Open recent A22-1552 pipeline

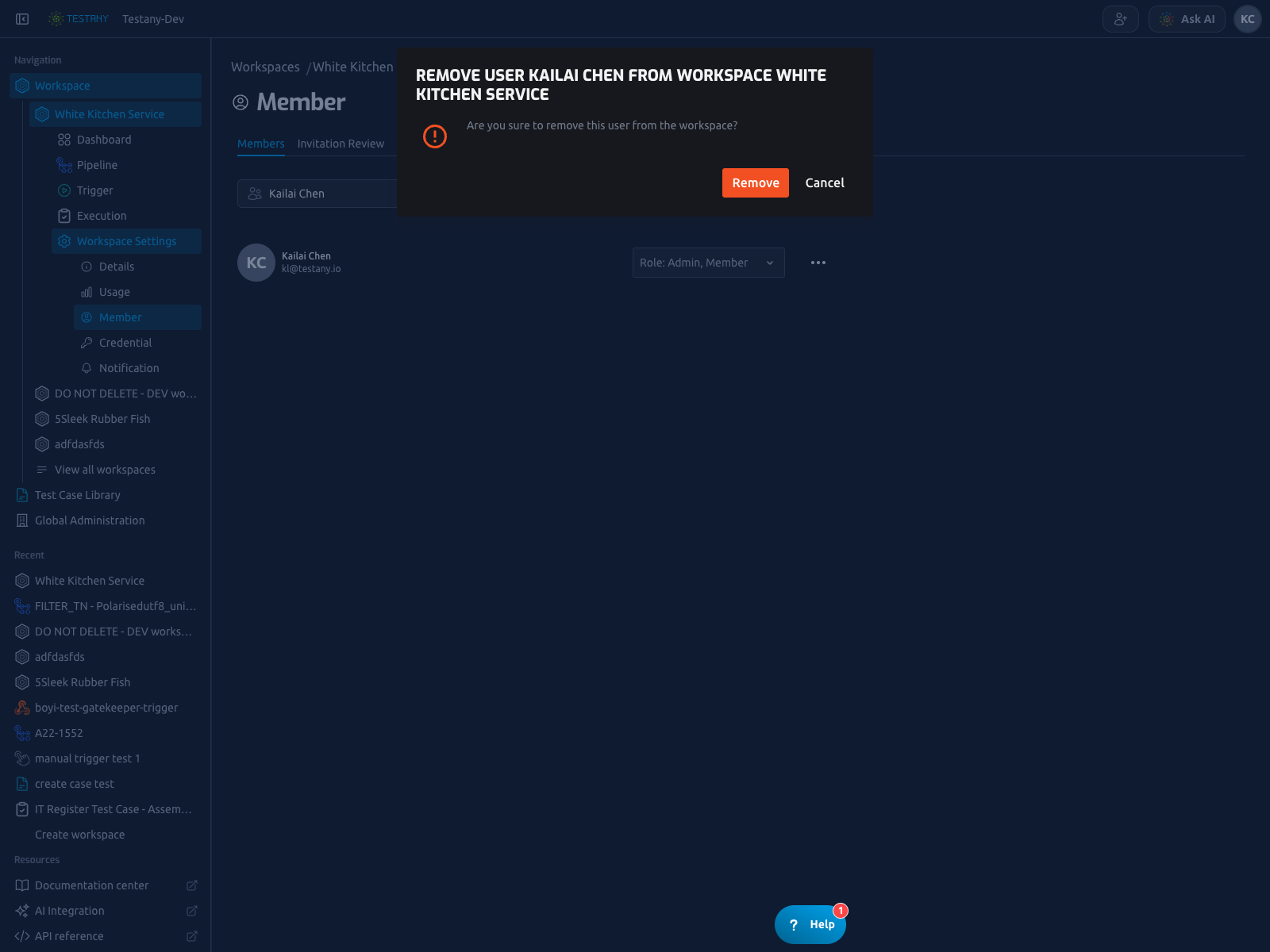(106, 733)
